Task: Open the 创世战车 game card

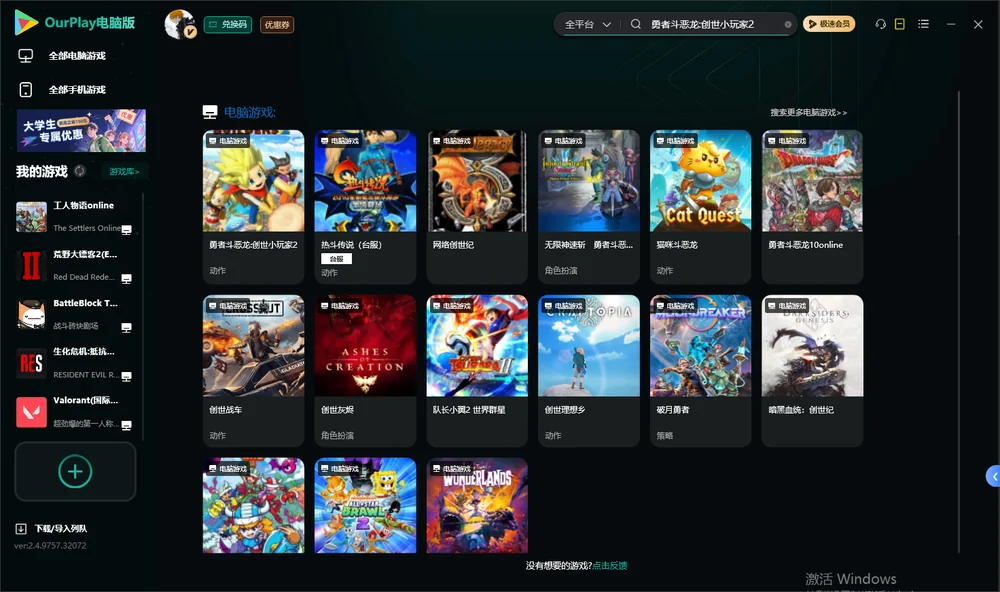Action: point(253,371)
